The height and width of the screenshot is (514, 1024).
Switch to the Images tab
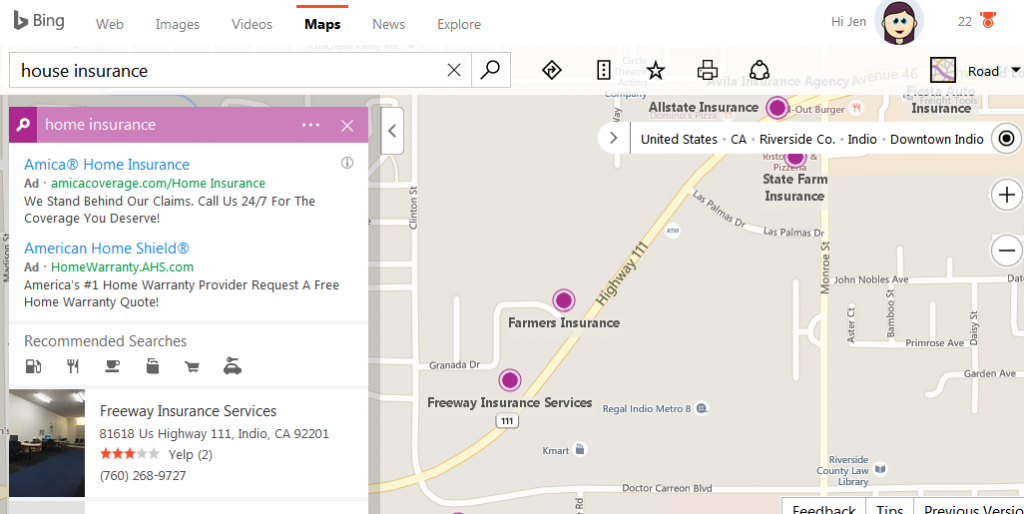177,24
